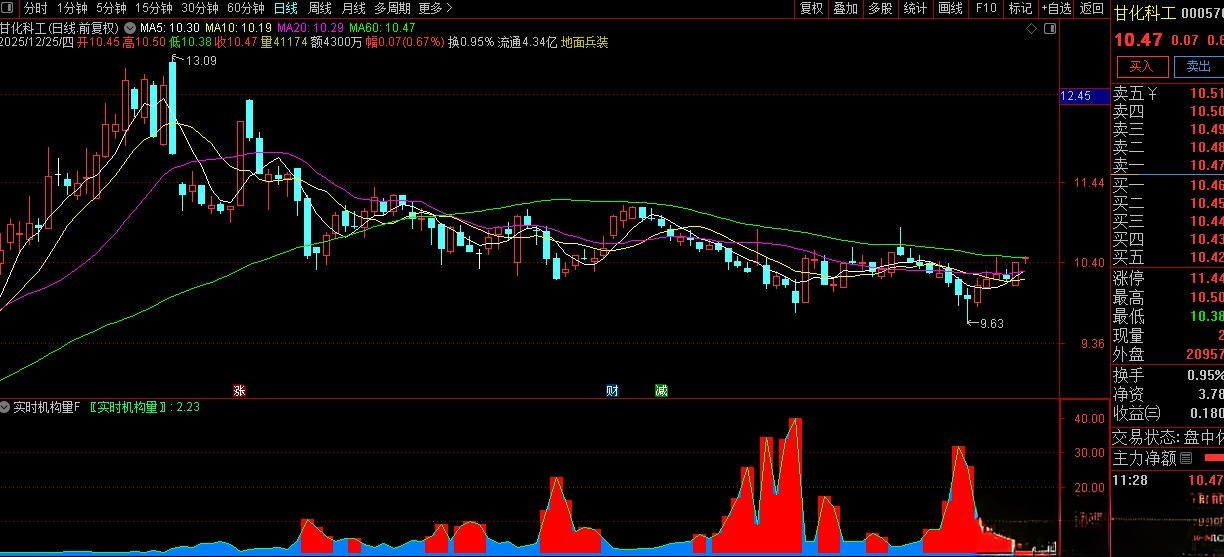Screen dimensions: 1224x557
Task: Click the list icon beside 主力净额
Action: (x=1186, y=459)
